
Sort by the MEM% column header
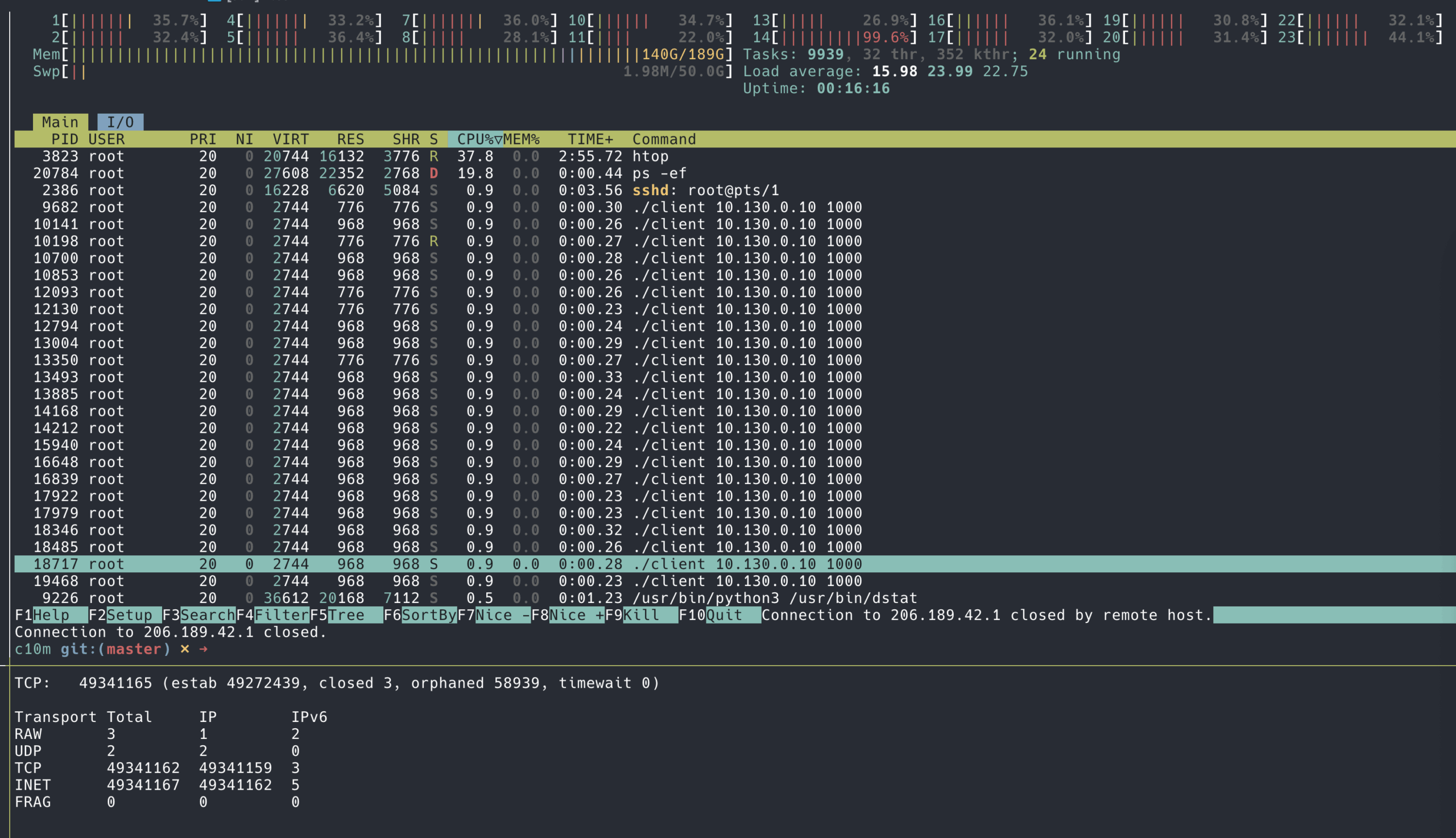click(x=521, y=139)
